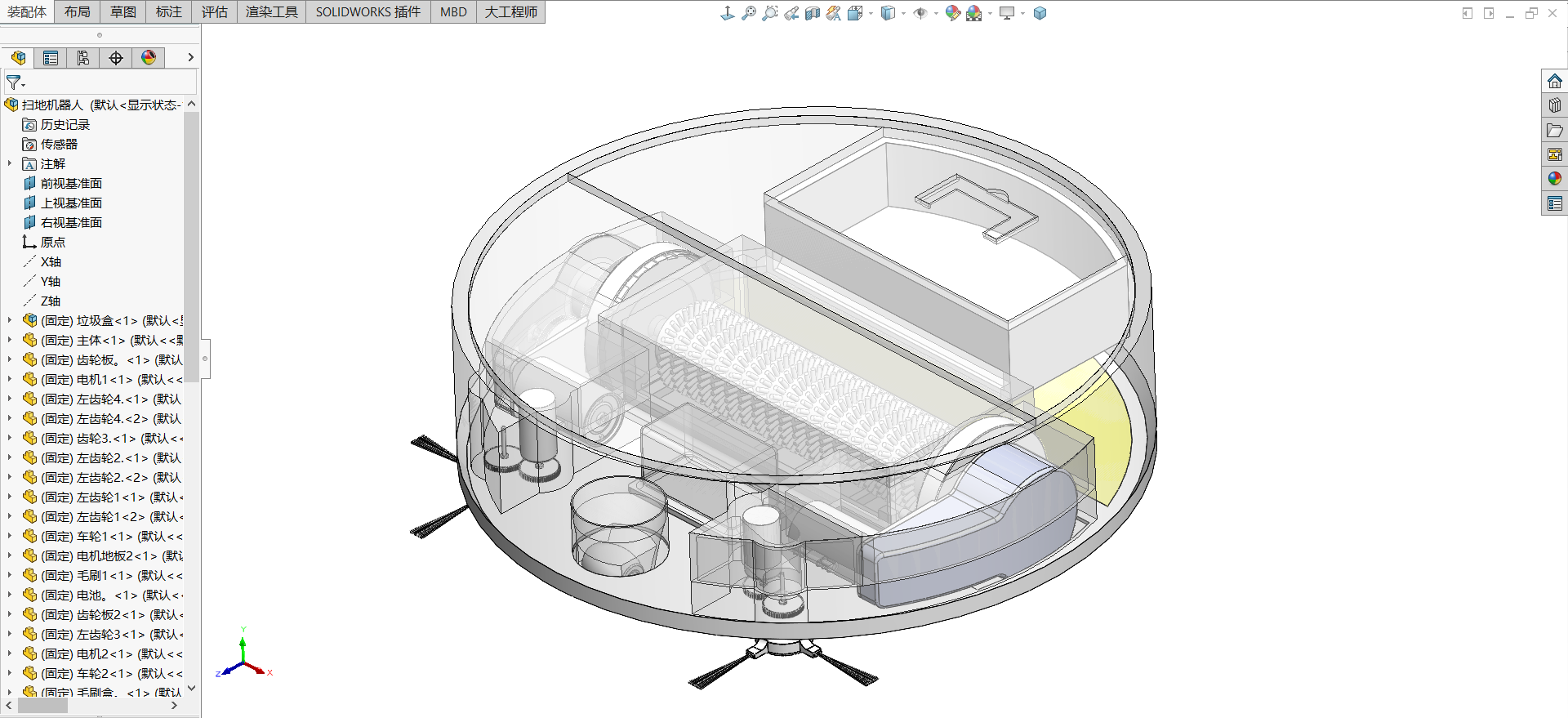The height and width of the screenshot is (718, 1568).
Task: Open the Hide/Show Items dropdown arrow
Action: (x=936, y=13)
